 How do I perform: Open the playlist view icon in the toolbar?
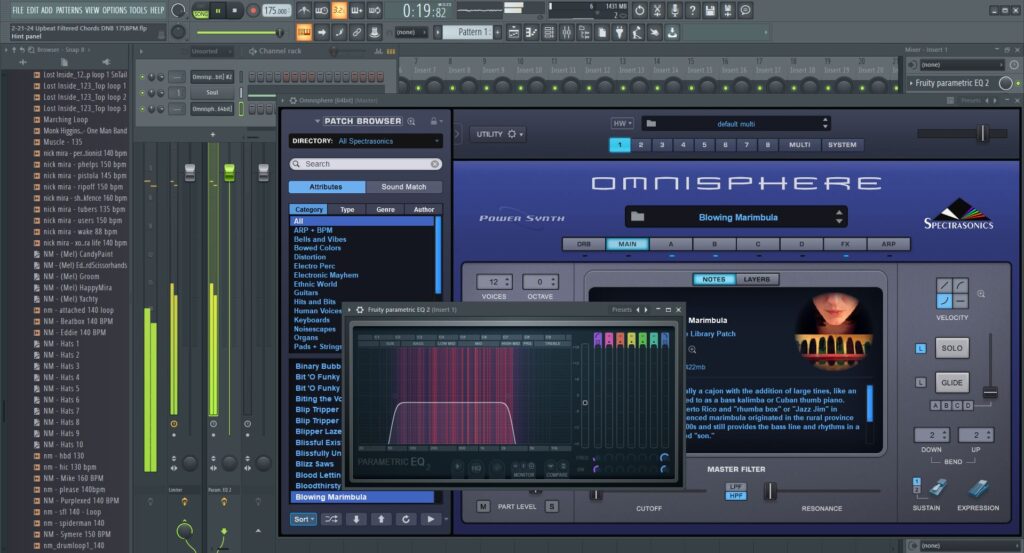pyautogui.click(x=513, y=32)
